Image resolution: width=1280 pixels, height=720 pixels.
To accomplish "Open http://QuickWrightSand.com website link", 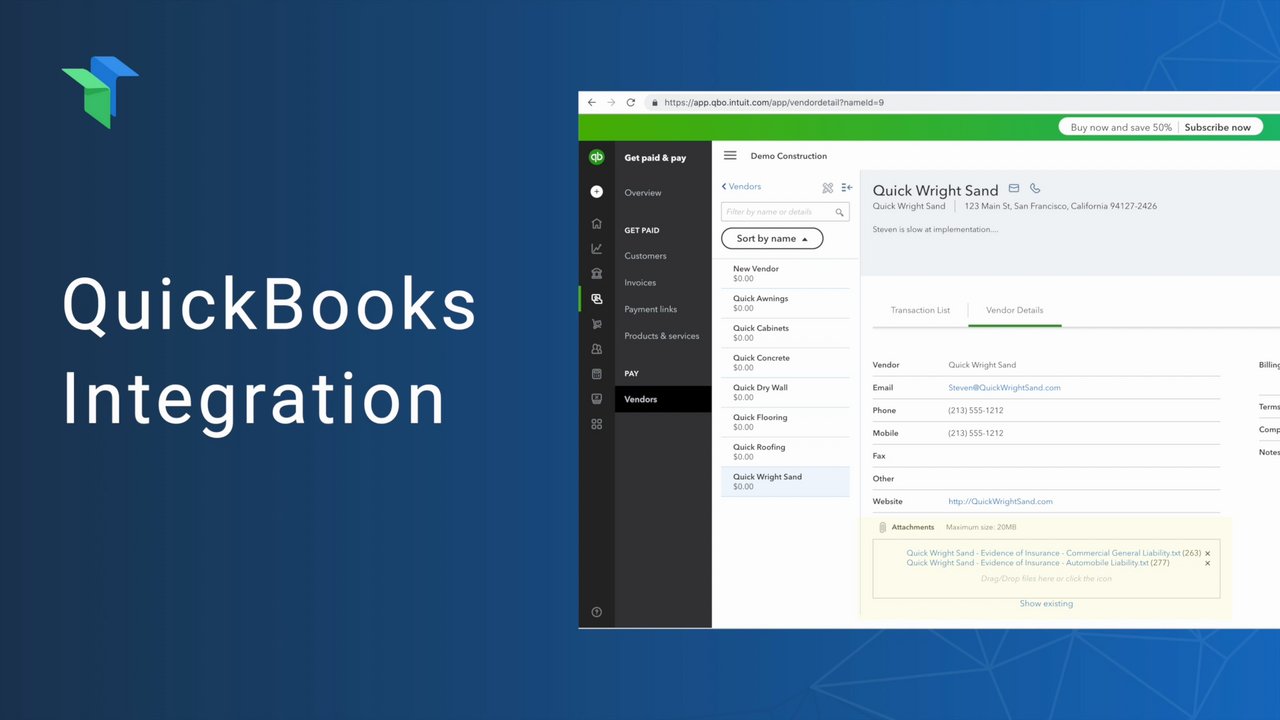I will (1000, 502).
